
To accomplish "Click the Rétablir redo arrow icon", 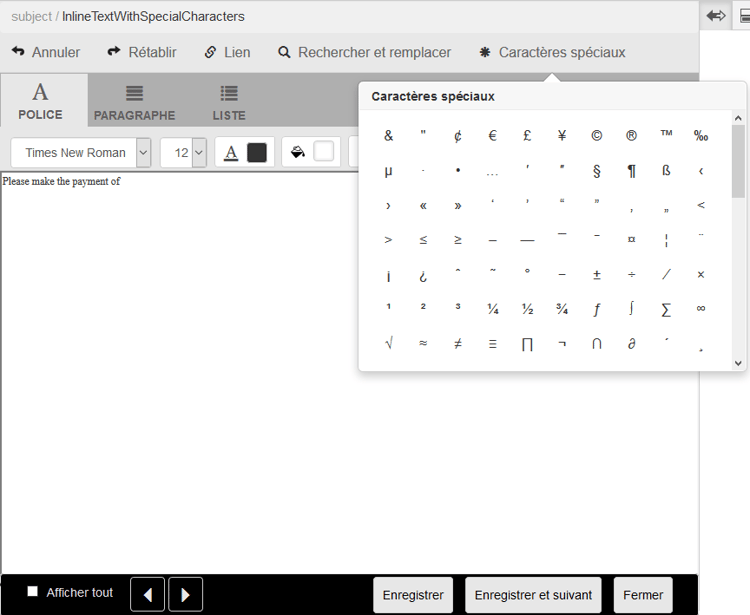I will coord(114,51).
